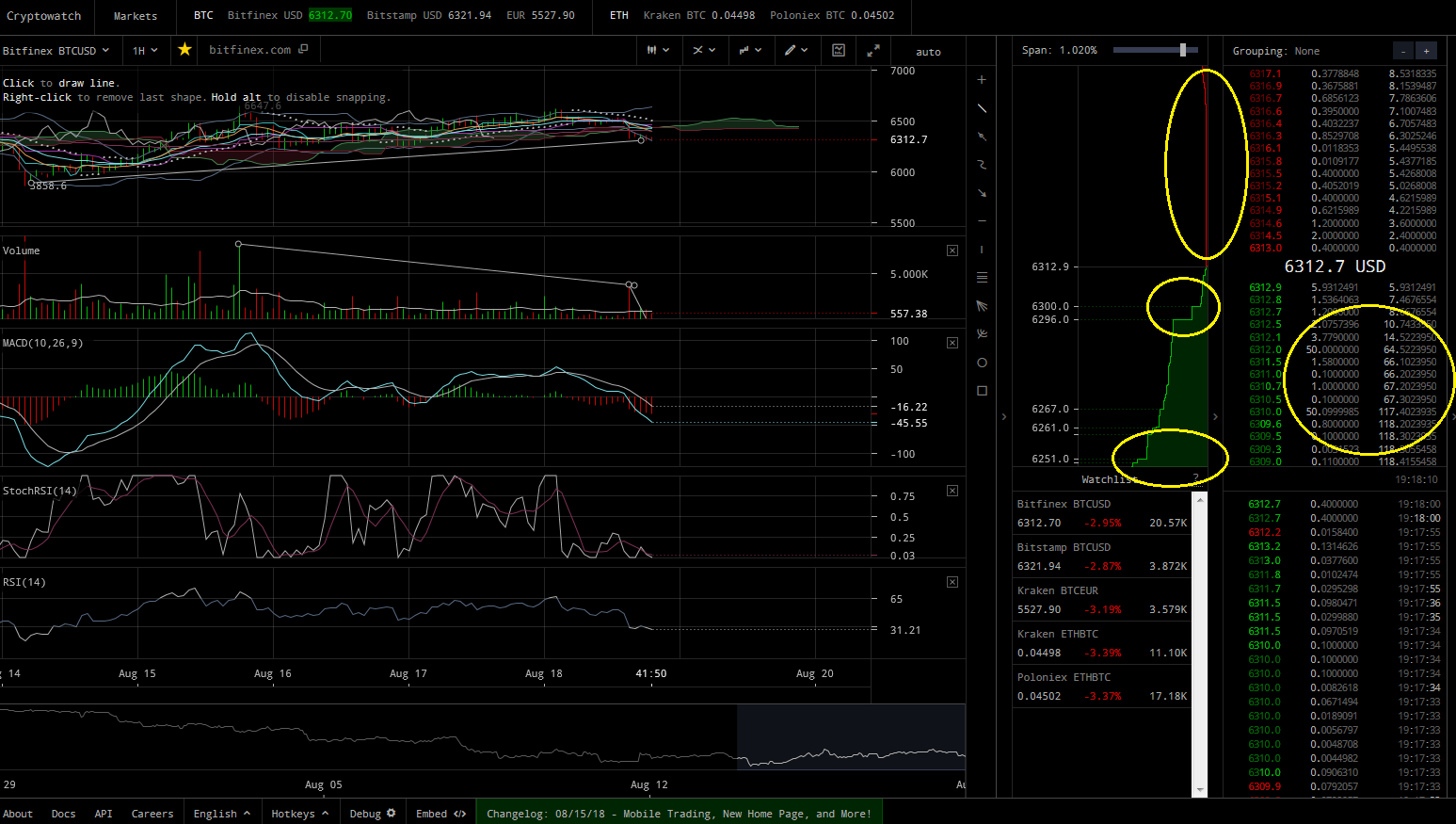This screenshot has height=824, width=1456.
Task: Open the BTC EUR ticker in the header
Action: [540, 15]
